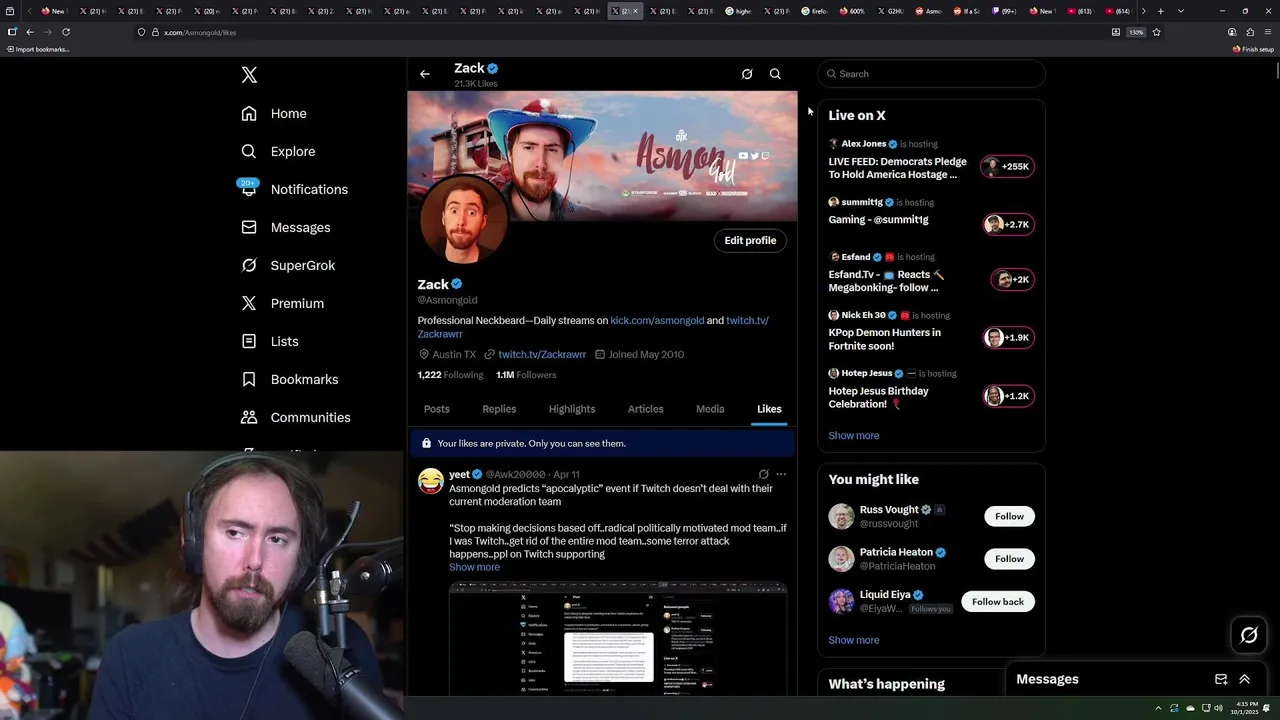Follow back Liquid Eiya
This screenshot has width=1280, height=720.
point(998,601)
